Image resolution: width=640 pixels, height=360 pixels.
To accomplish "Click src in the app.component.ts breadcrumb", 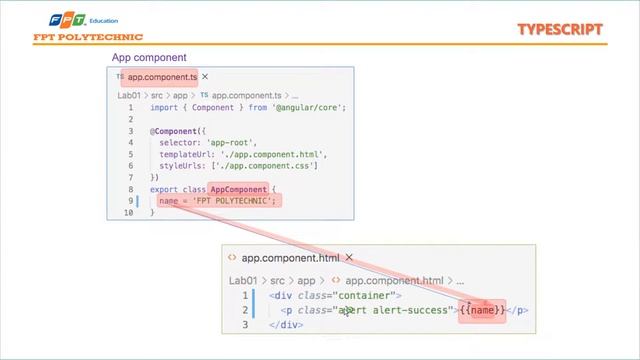I will pyautogui.click(x=157, y=95).
